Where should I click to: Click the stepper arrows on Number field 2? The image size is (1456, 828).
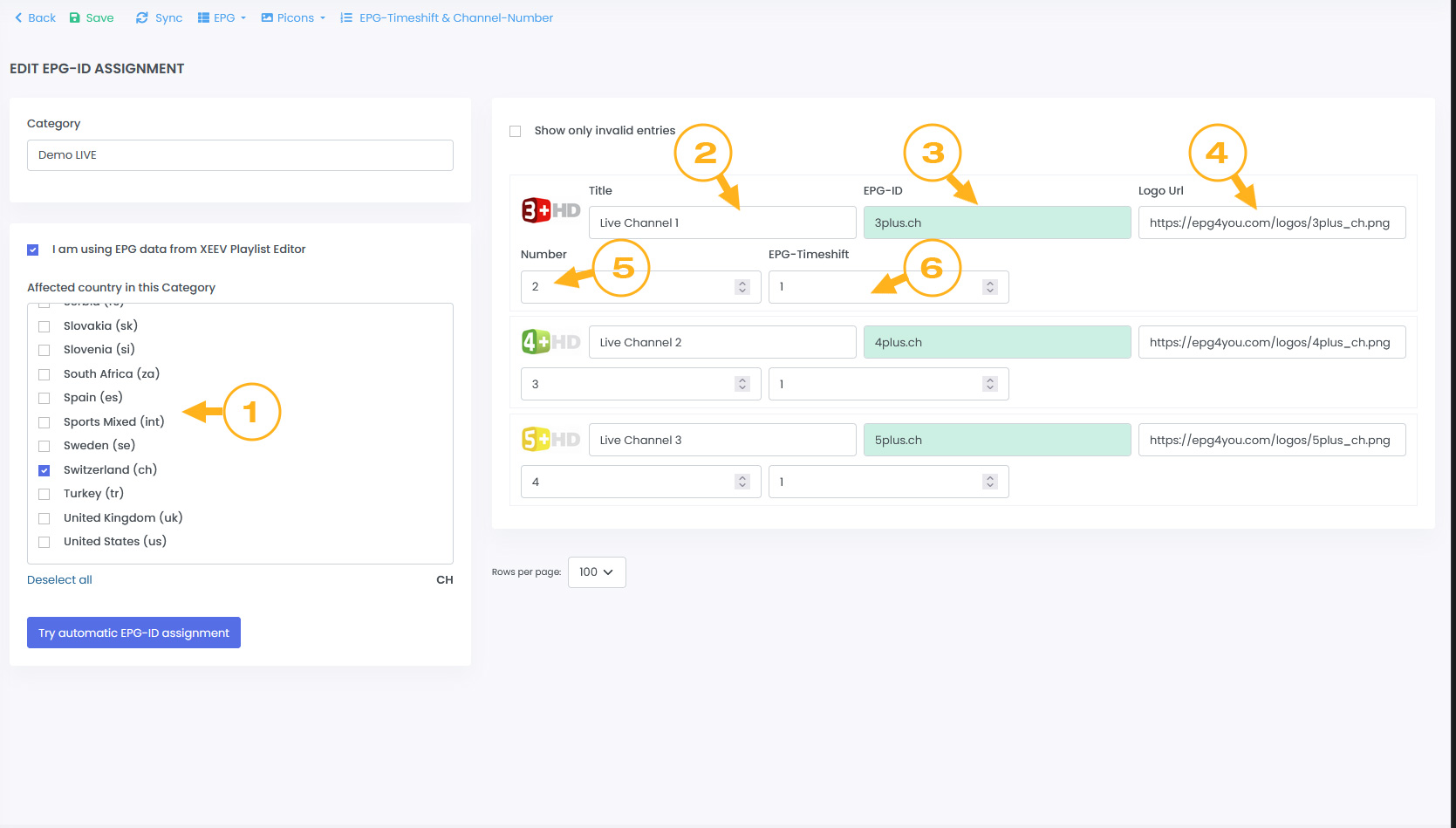pyautogui.click(x=742, y=287)
